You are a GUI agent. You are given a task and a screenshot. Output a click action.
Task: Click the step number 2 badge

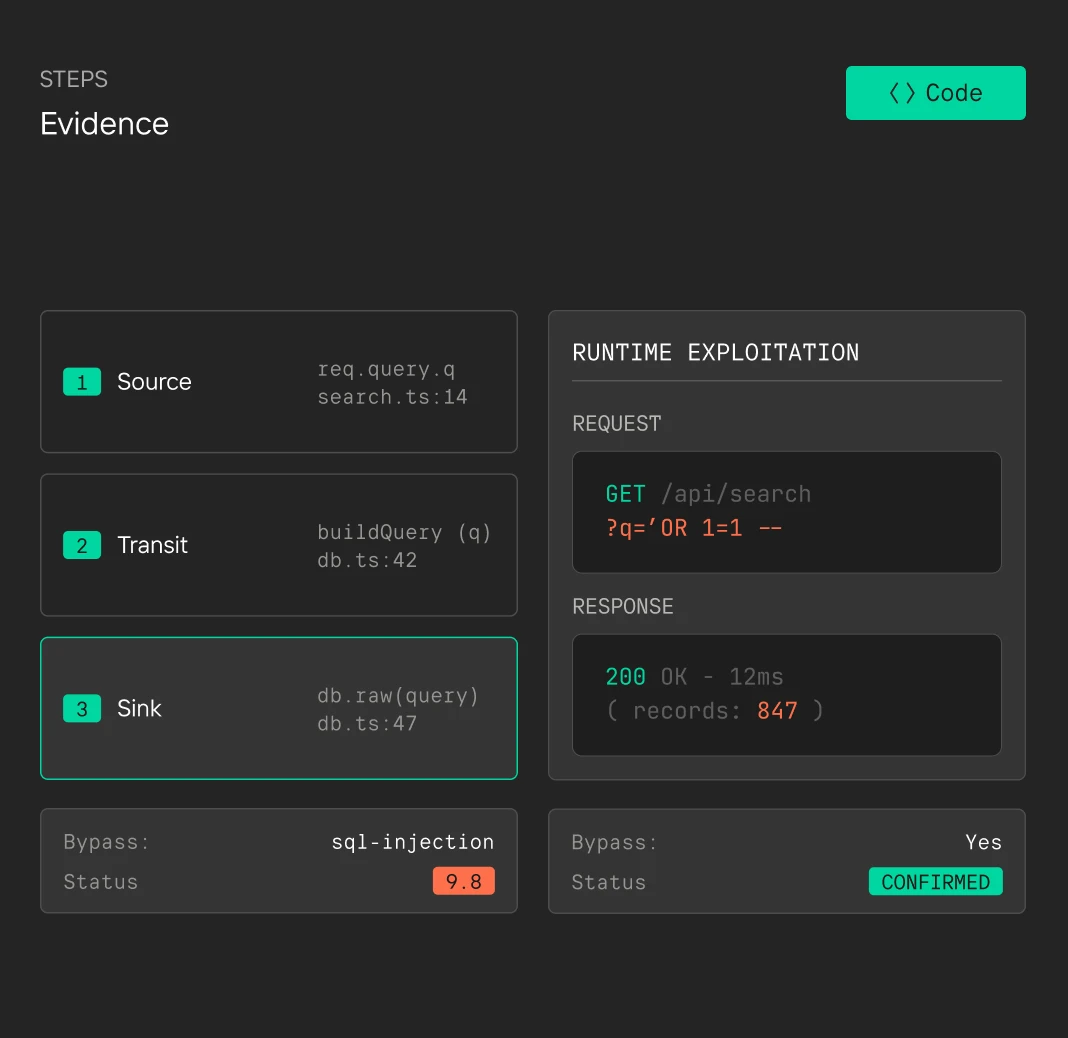pos(82,545)
